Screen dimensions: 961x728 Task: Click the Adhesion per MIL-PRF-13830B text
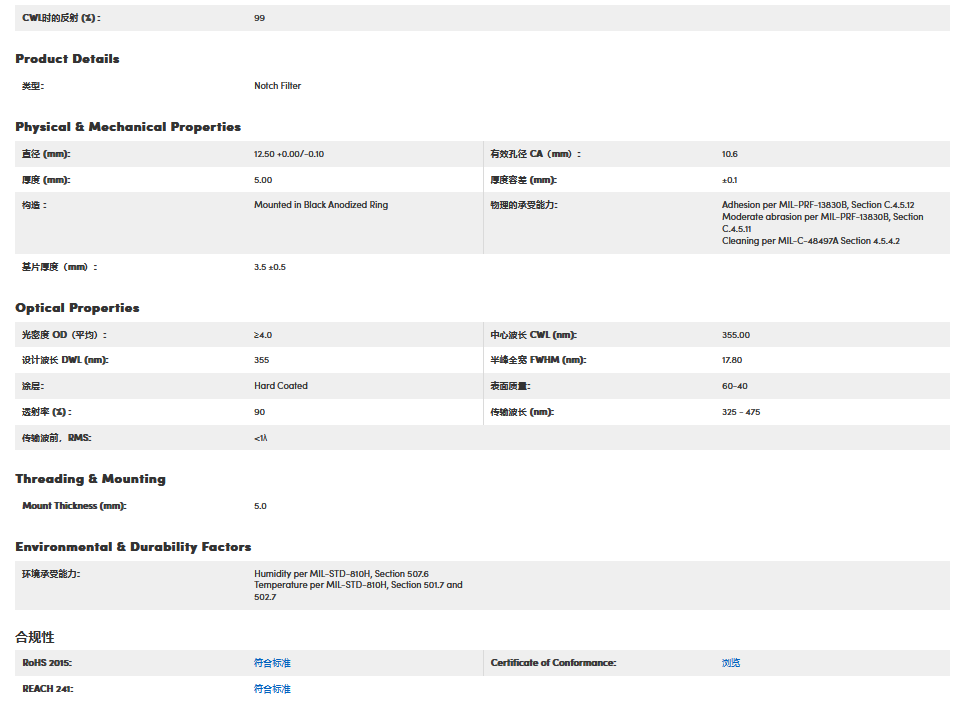818,205
